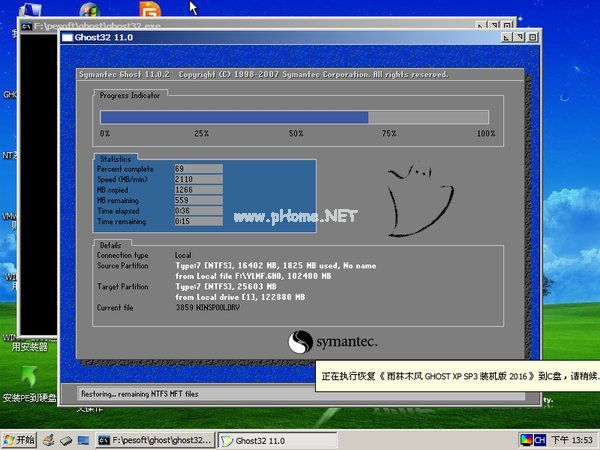Viewport: 600px width, 450px height.
Task: Click the current file 3859 WINSPOOL.DRV
Action: click(x=207, y=307)
